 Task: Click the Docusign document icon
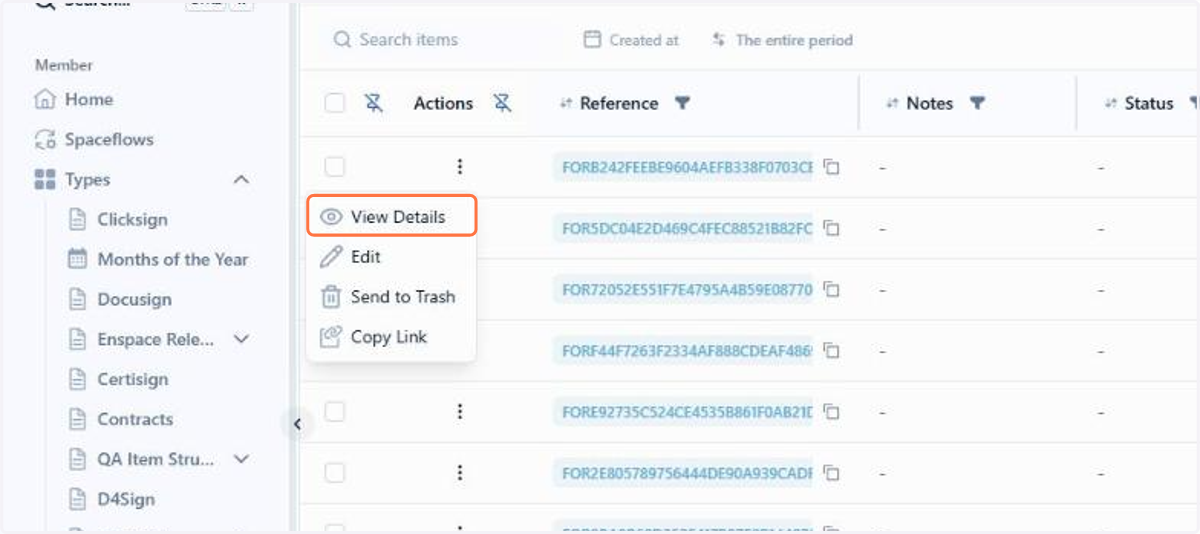[77, 299]
